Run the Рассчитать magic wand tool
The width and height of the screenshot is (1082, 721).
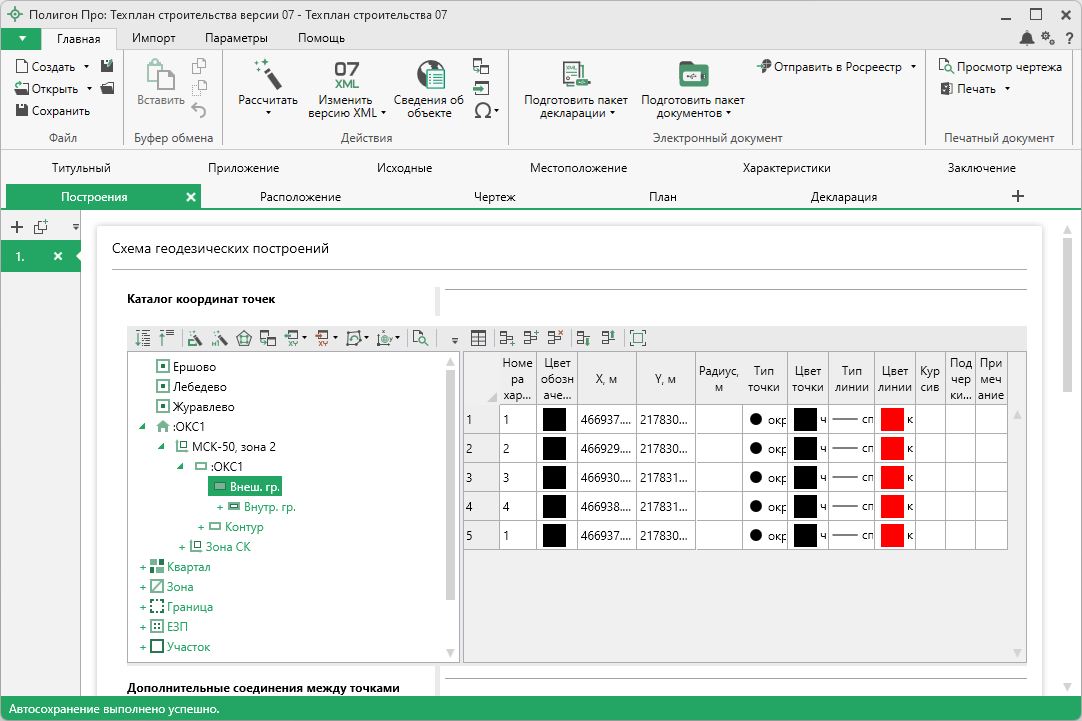[x=267, y=74]
